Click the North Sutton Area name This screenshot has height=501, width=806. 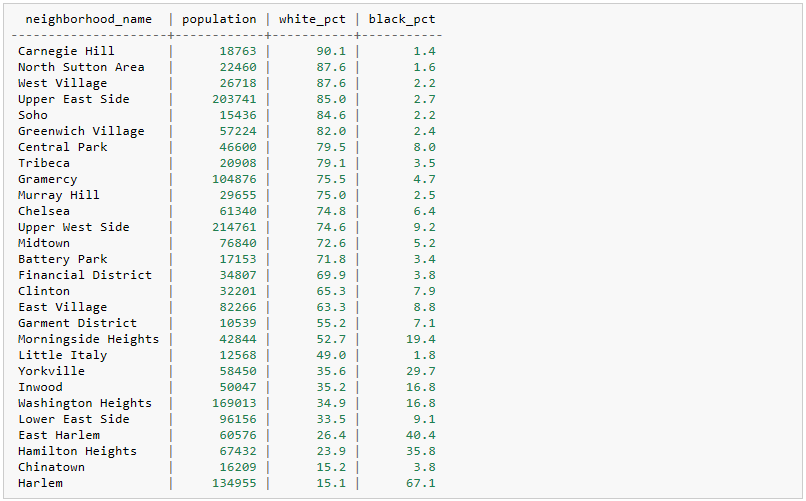81,67
